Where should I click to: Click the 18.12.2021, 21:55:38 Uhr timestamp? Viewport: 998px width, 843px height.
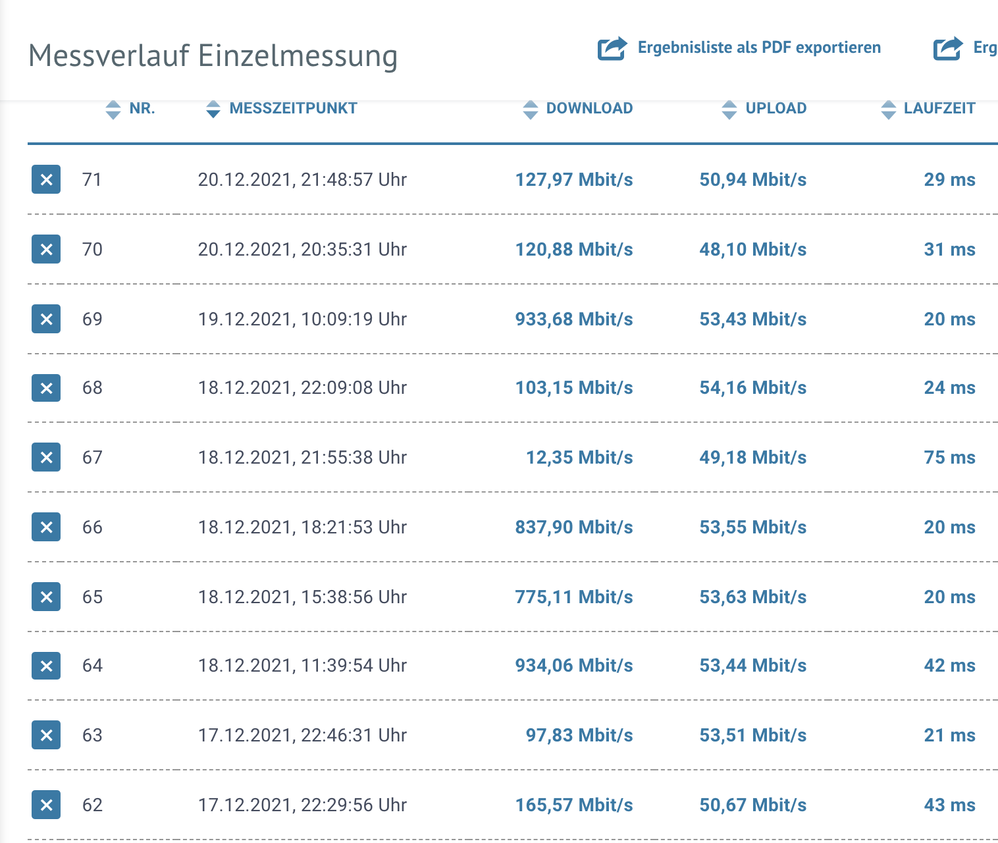point(302,457)
